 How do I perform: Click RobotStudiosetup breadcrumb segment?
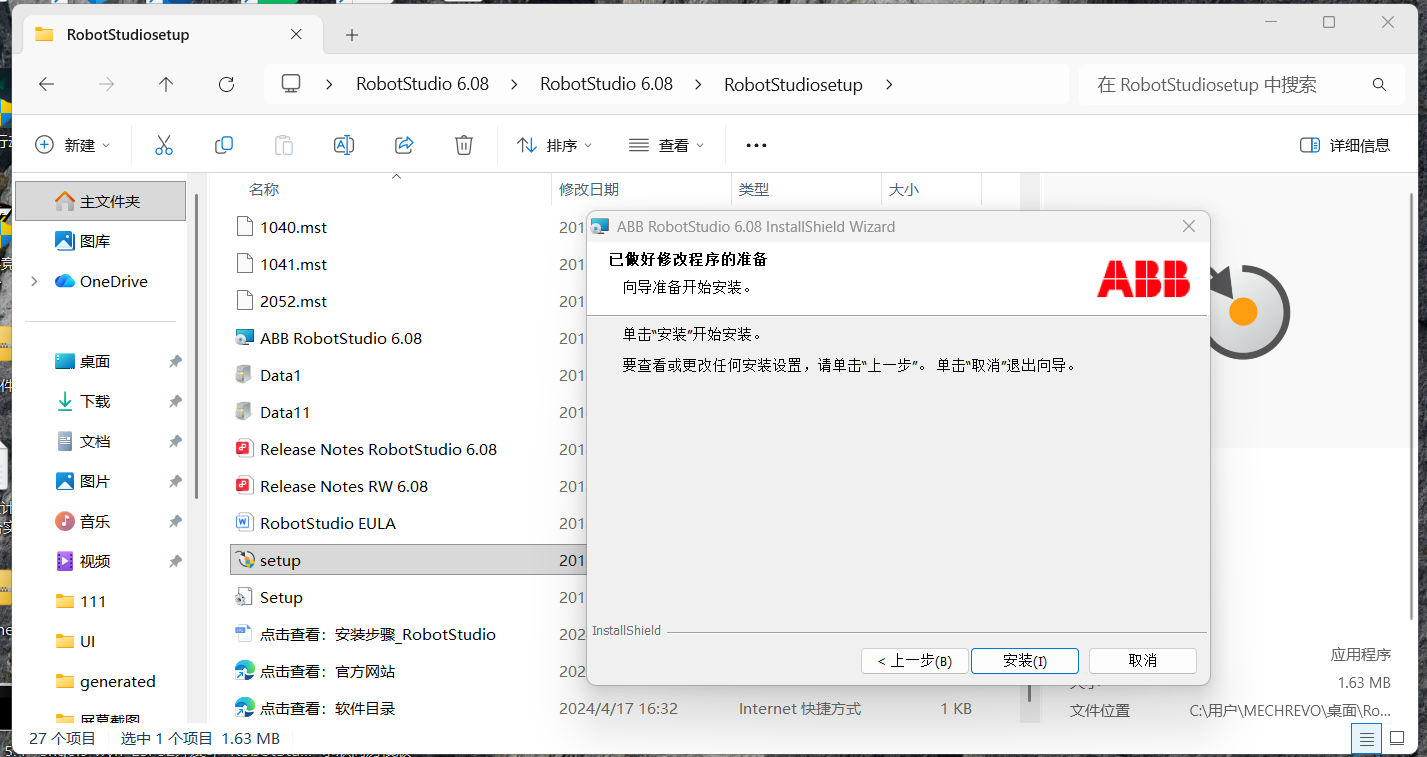click(793, 85)
